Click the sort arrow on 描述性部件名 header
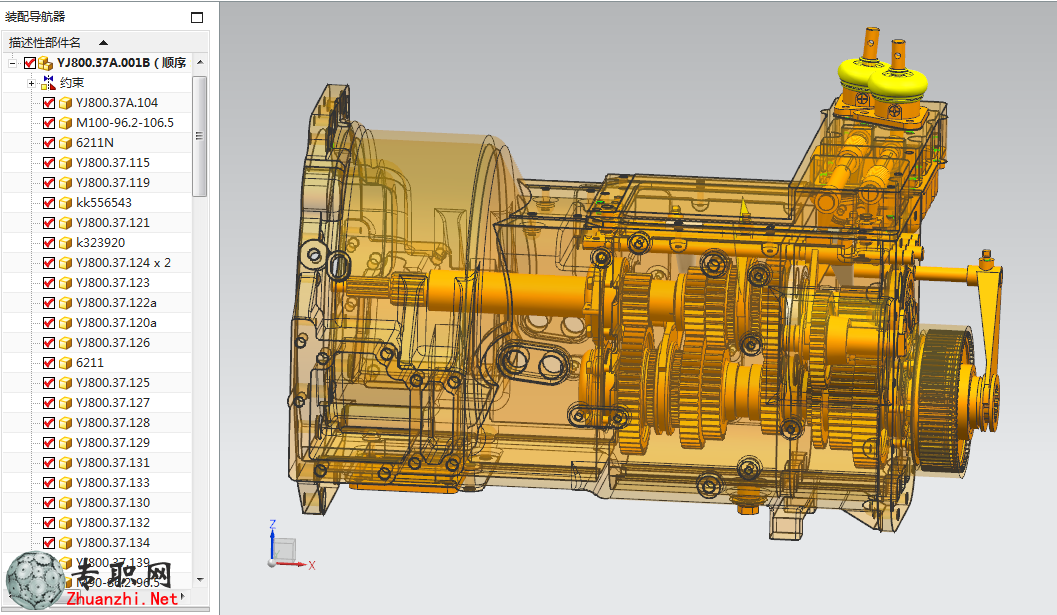This screenshot has width=1057, height=615. coord(103,42)
